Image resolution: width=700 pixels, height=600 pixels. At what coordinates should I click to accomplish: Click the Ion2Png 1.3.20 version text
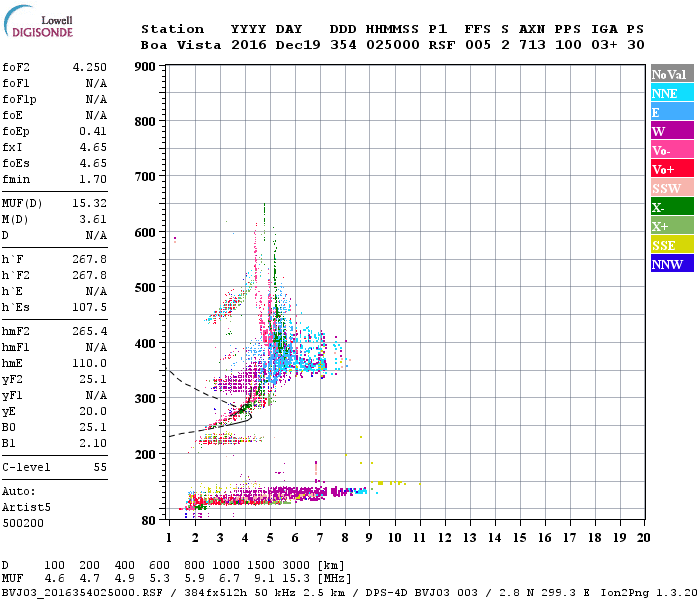649,593
